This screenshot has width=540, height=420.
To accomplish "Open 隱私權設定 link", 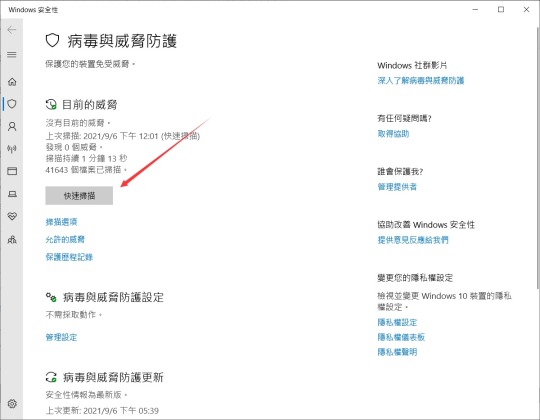I will point(397,322).
